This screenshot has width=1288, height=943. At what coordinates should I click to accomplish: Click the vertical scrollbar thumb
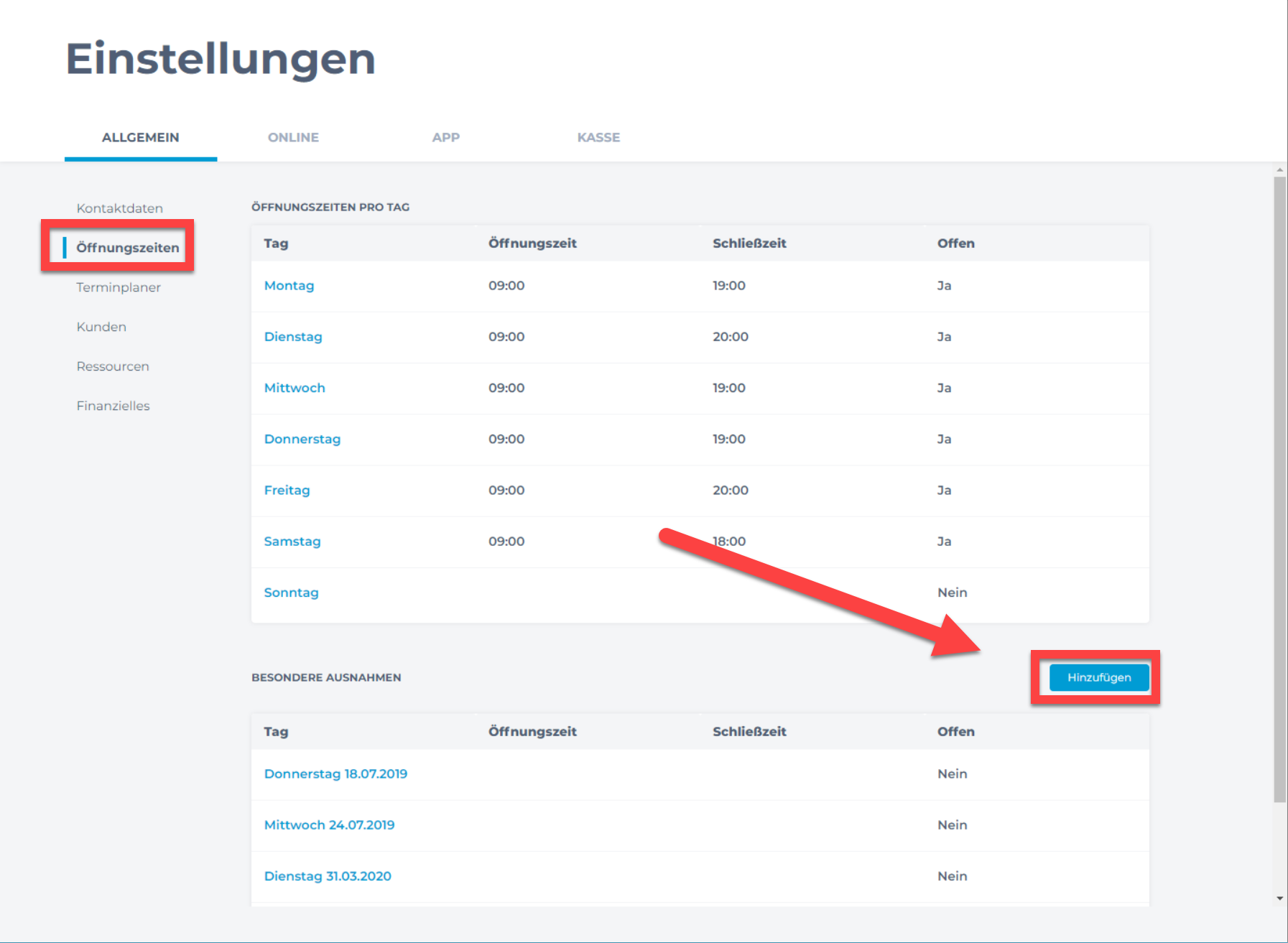[1279, 488]
